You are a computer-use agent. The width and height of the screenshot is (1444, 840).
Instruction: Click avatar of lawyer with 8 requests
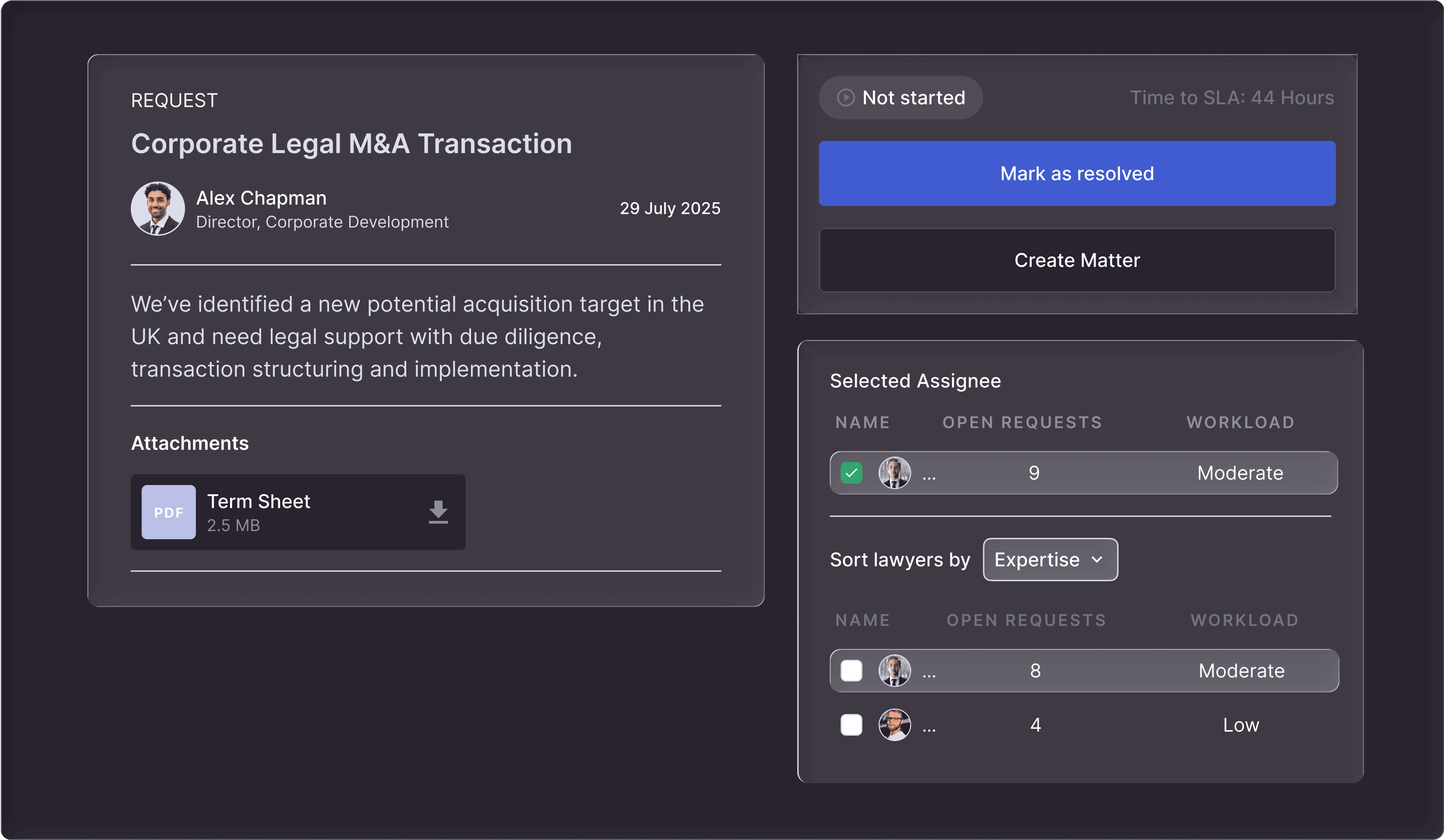(894, 671)
